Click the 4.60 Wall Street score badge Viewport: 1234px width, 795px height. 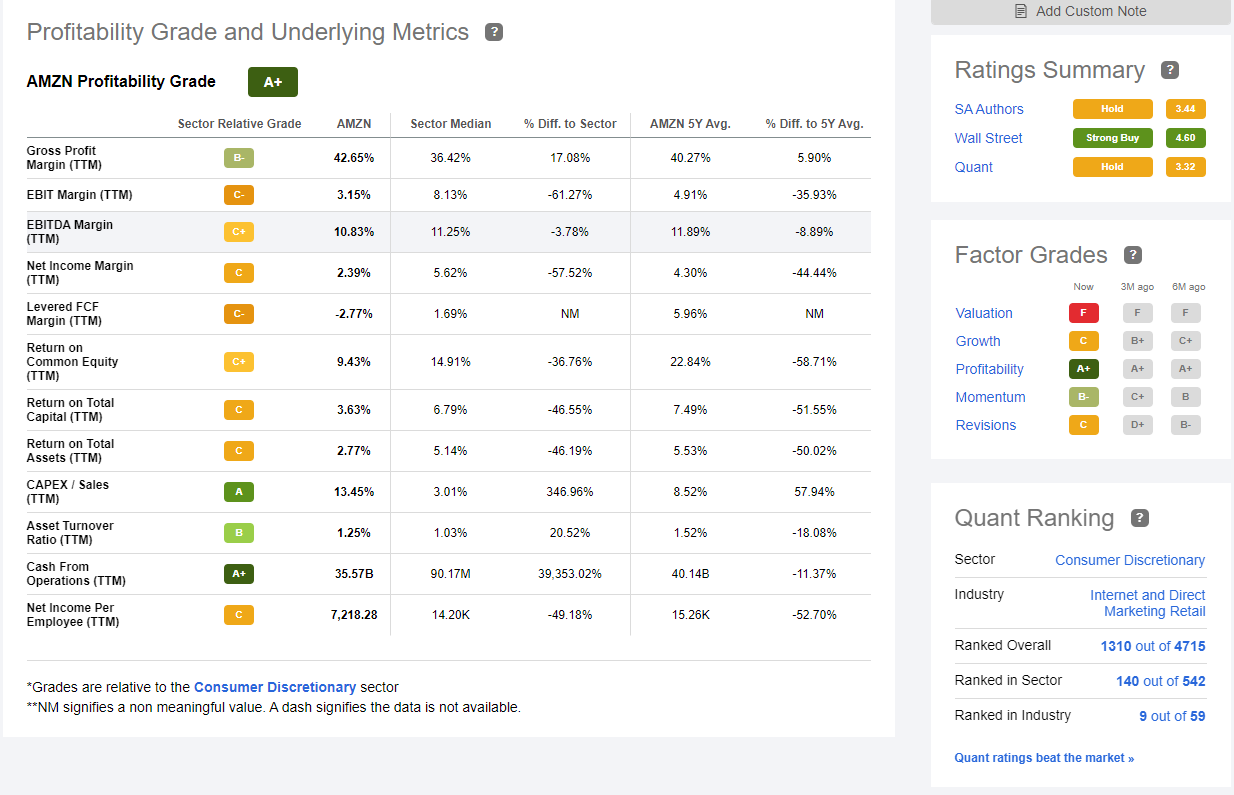1185,138
